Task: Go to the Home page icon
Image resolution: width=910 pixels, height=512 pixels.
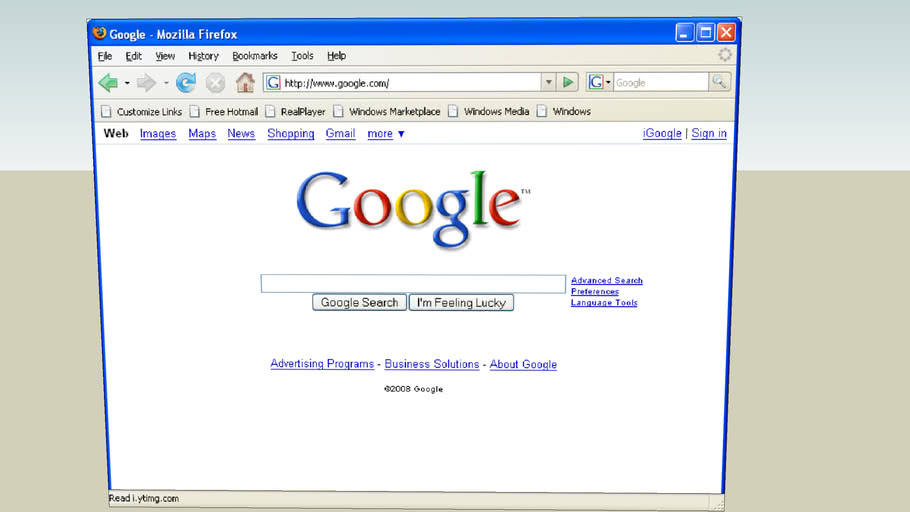Action: [245, 83]
